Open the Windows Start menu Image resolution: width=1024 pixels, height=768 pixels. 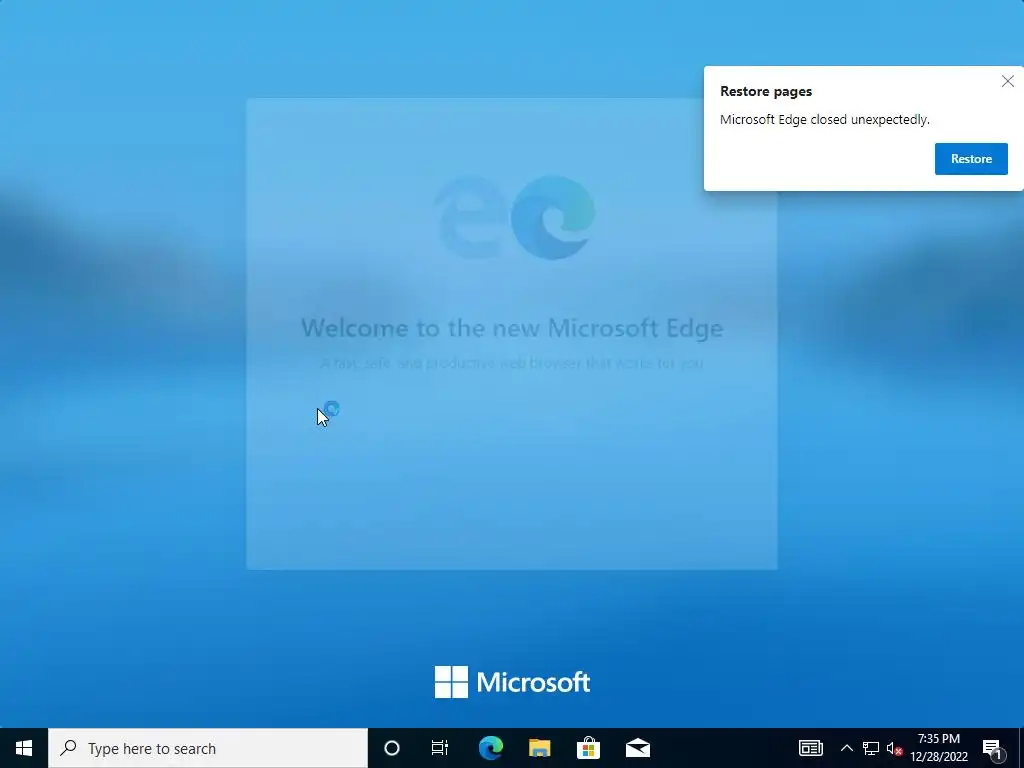(24, 748)
